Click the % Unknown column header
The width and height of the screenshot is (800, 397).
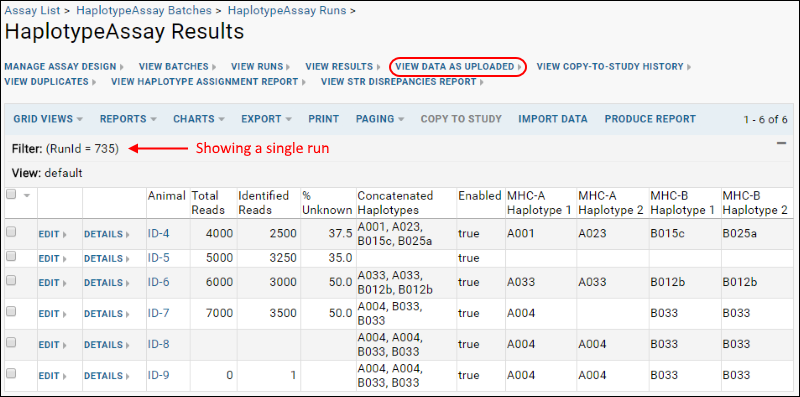click(x=327, y=203)
